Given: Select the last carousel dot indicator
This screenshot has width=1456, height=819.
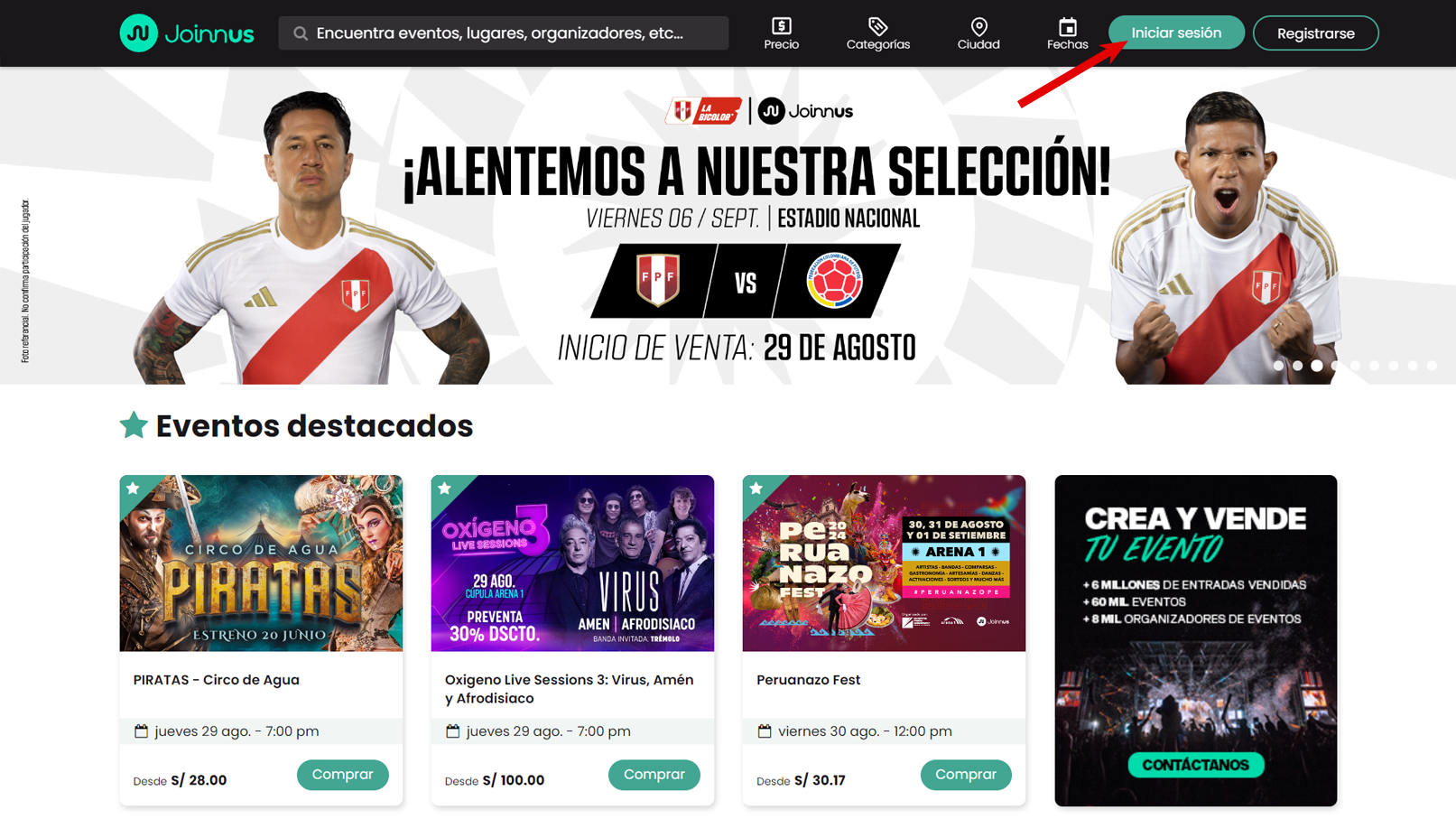Looking at the screenshot, I should point(1432,366).
